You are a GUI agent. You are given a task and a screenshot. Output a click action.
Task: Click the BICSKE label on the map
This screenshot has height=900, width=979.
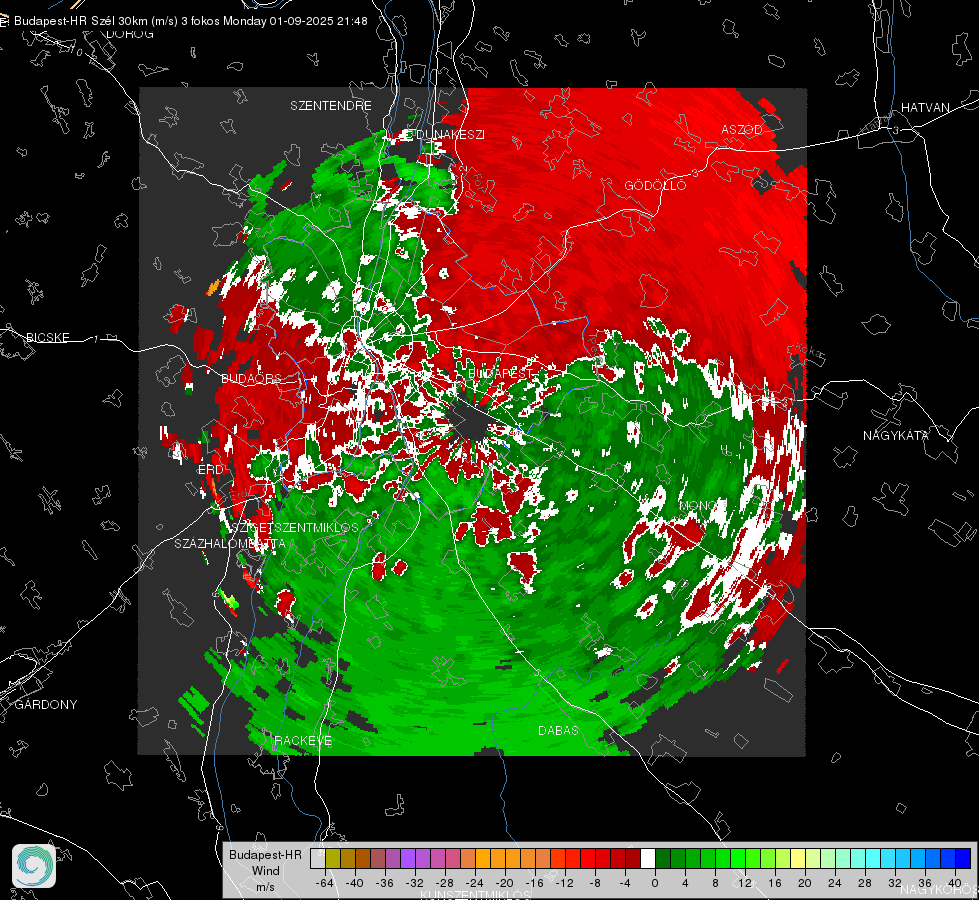(47, 337)
